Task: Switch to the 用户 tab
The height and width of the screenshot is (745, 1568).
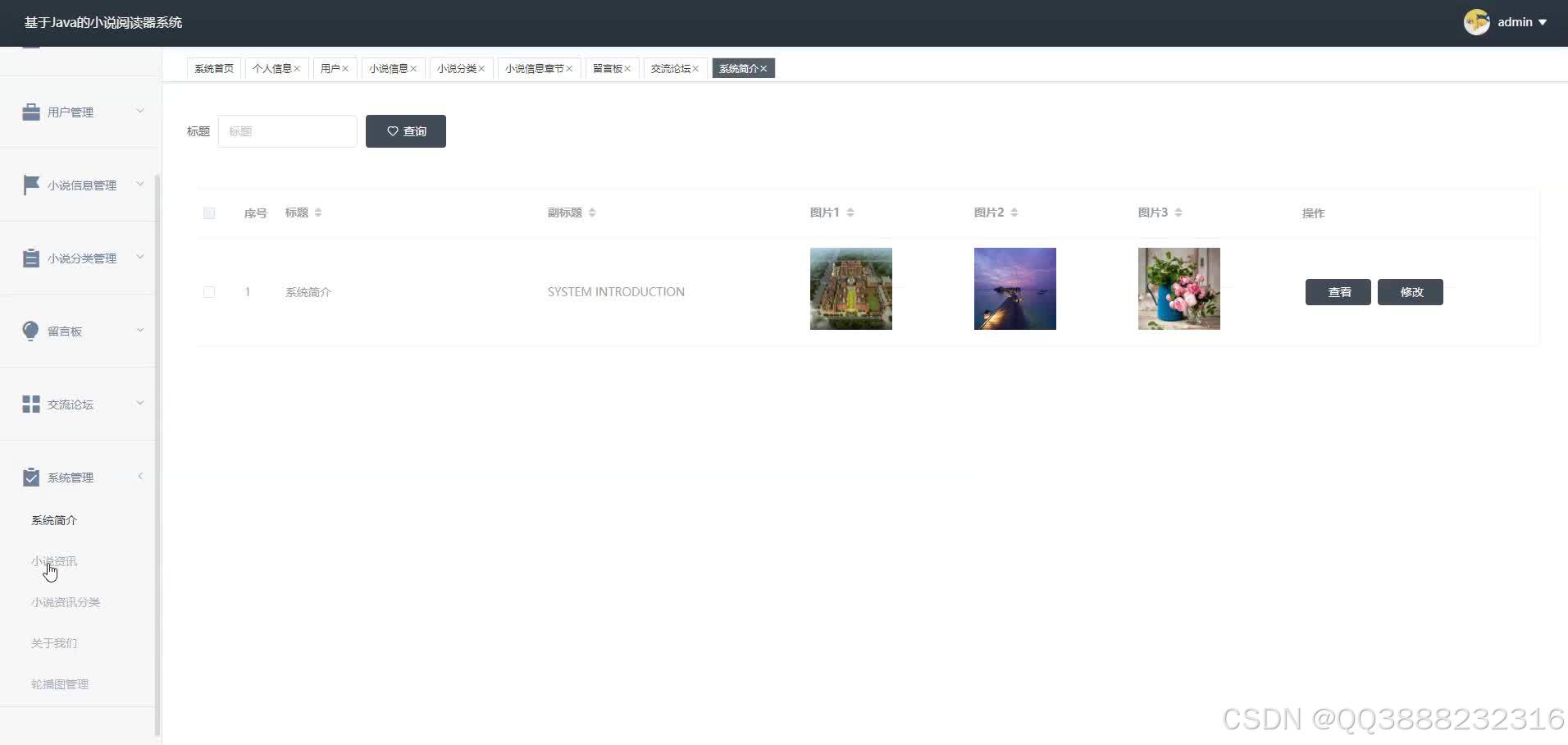Action: click(330, 69)
